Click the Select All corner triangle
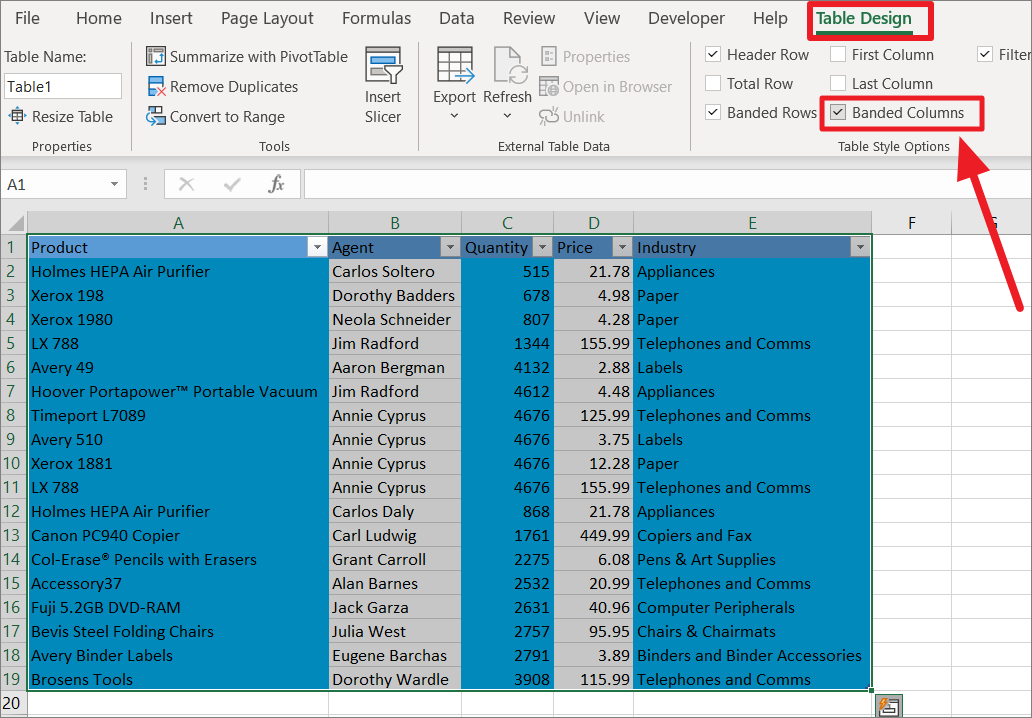Screen dimensions: 1032x718 14,222
